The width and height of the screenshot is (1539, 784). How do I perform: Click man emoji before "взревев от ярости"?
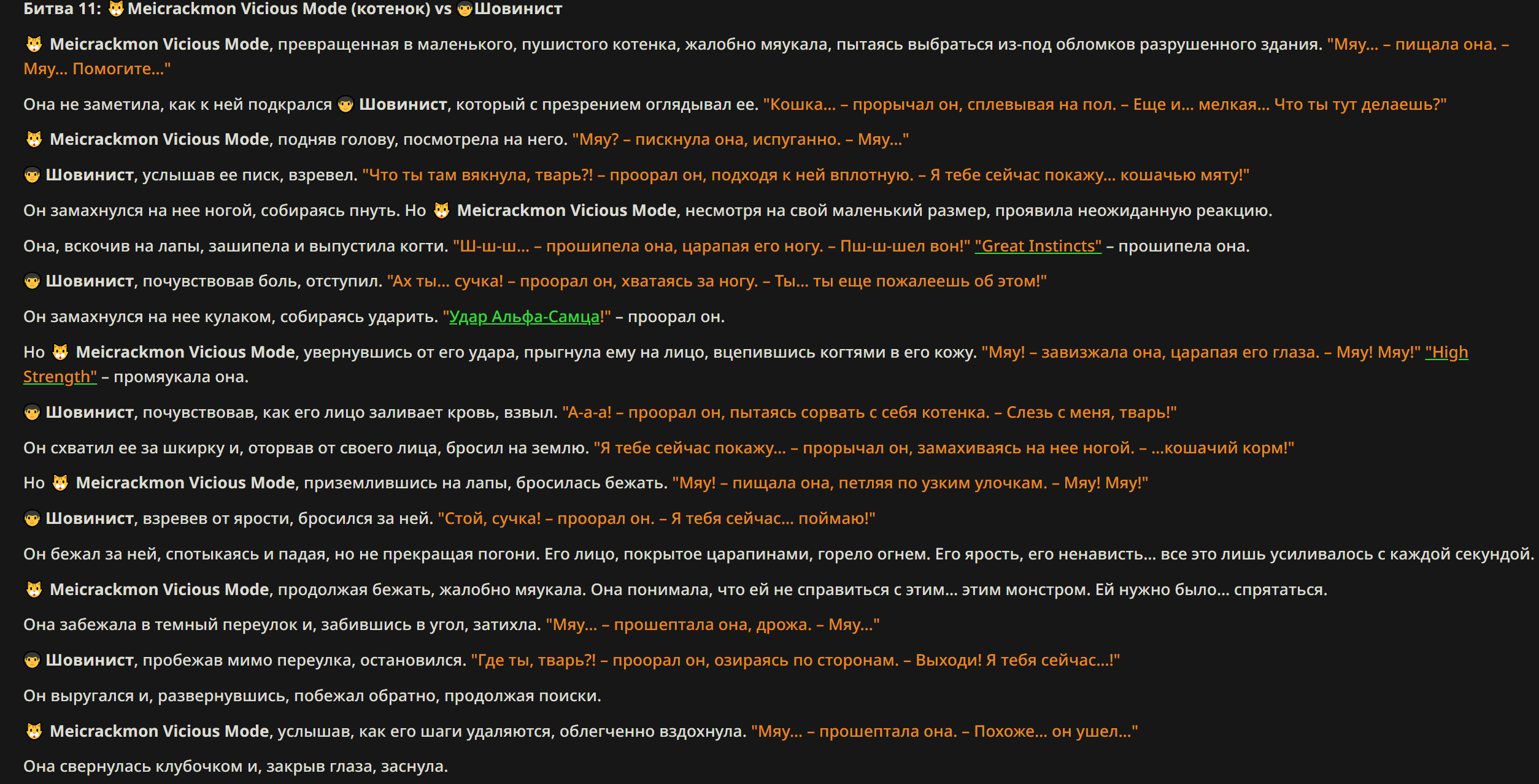pyautogui.click(x=32, y=518)
